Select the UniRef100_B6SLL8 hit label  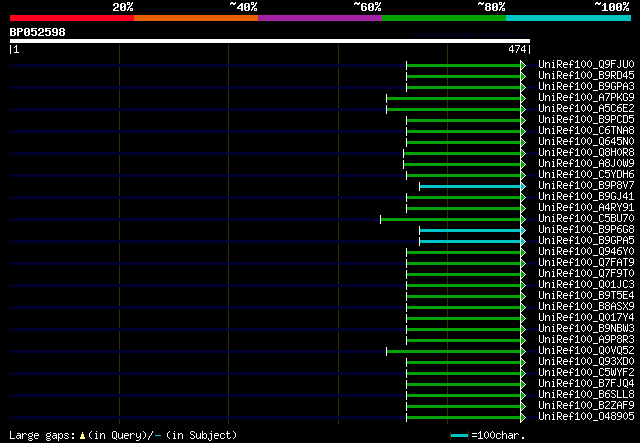(x=586, y=395)
